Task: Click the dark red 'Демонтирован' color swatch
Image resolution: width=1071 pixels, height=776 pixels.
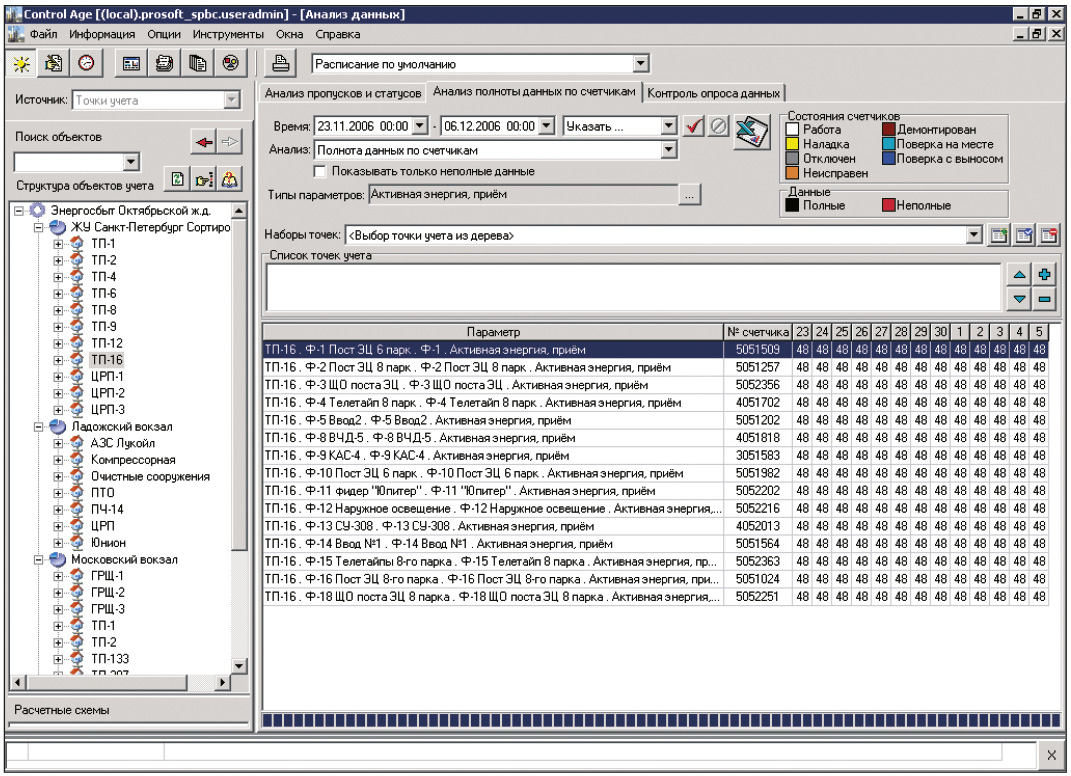Action: click(x=888, y=129)
